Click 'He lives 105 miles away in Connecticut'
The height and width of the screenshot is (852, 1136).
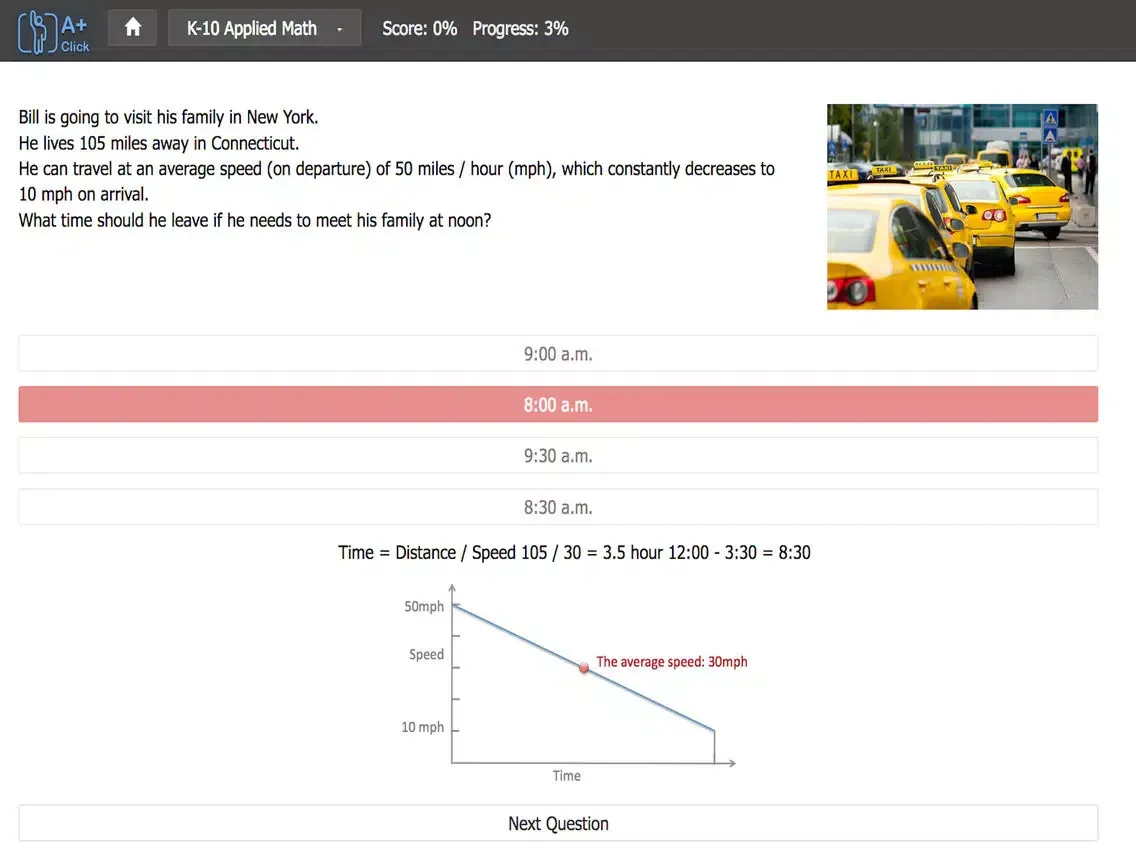tap(159, 143)
